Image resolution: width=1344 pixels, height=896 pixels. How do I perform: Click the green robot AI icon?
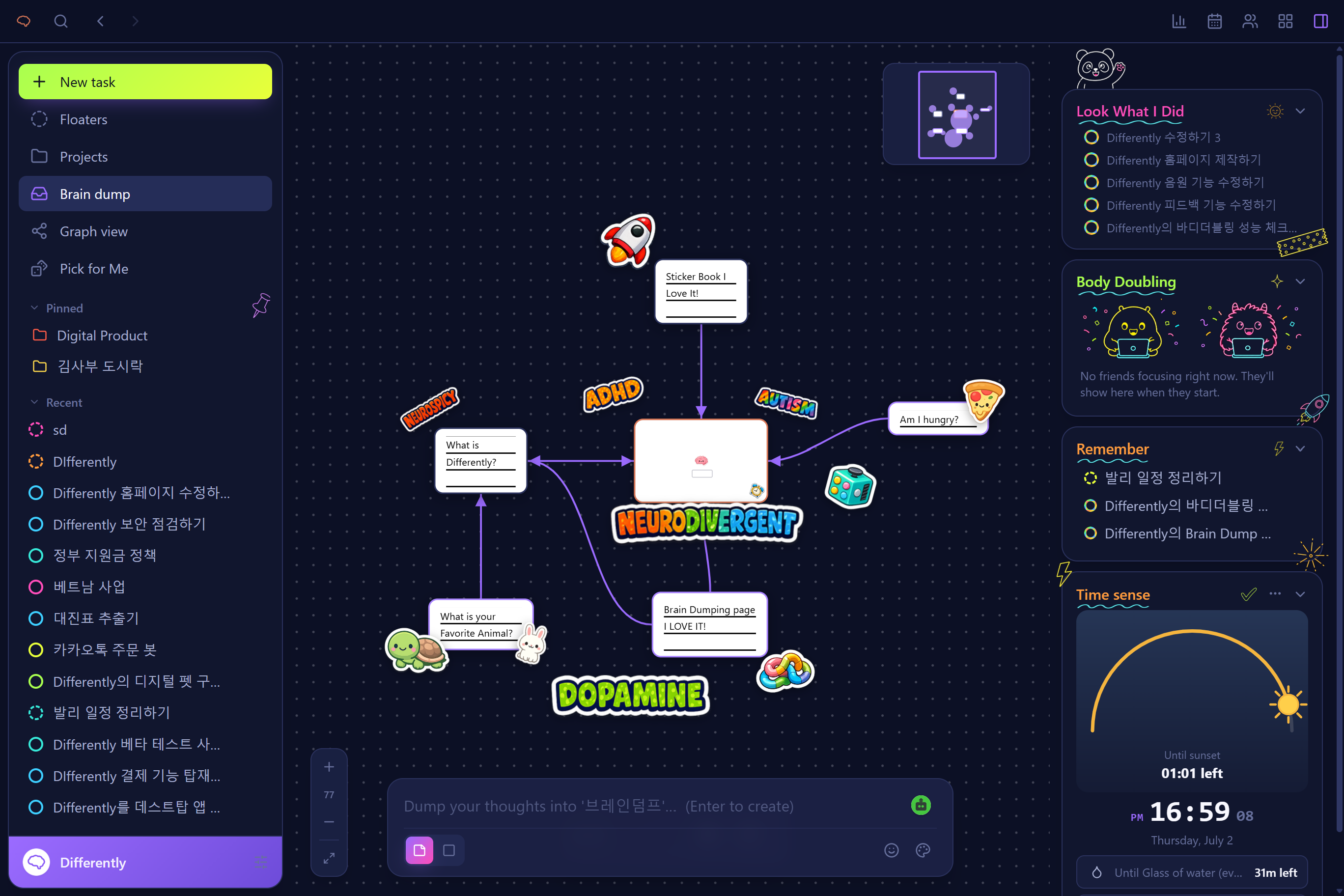[x=921, y=805]
